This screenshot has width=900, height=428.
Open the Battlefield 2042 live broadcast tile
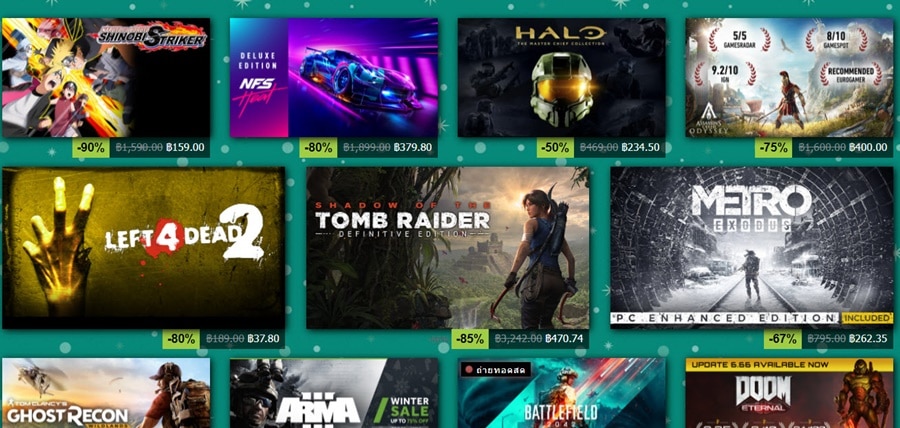[561, 393]
